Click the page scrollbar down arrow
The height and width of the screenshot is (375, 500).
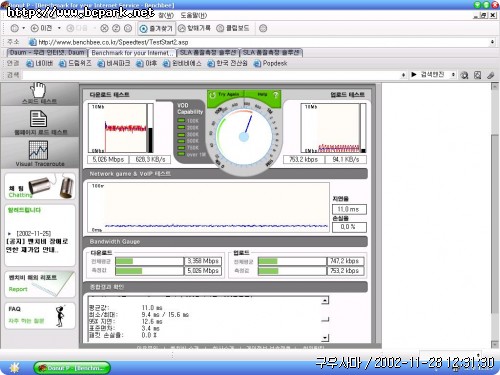(x=495, y=344)
